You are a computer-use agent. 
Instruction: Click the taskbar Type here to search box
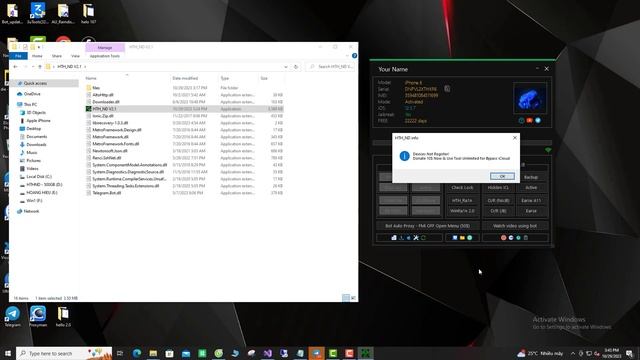pos(64,353)
